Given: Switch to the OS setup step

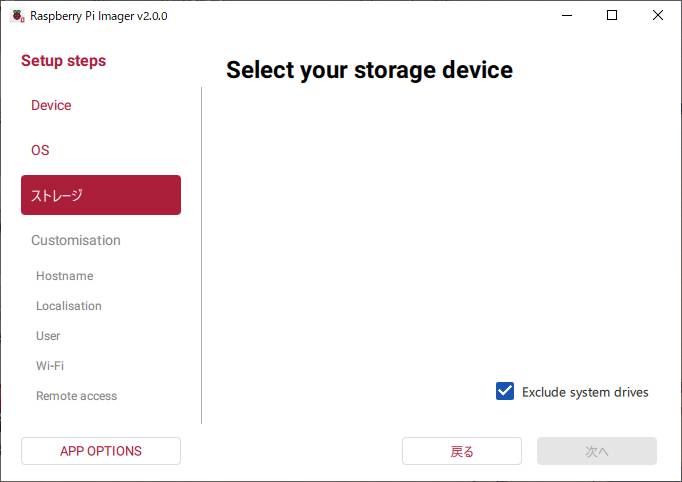Looking at the screenshot, I should 40,150.
